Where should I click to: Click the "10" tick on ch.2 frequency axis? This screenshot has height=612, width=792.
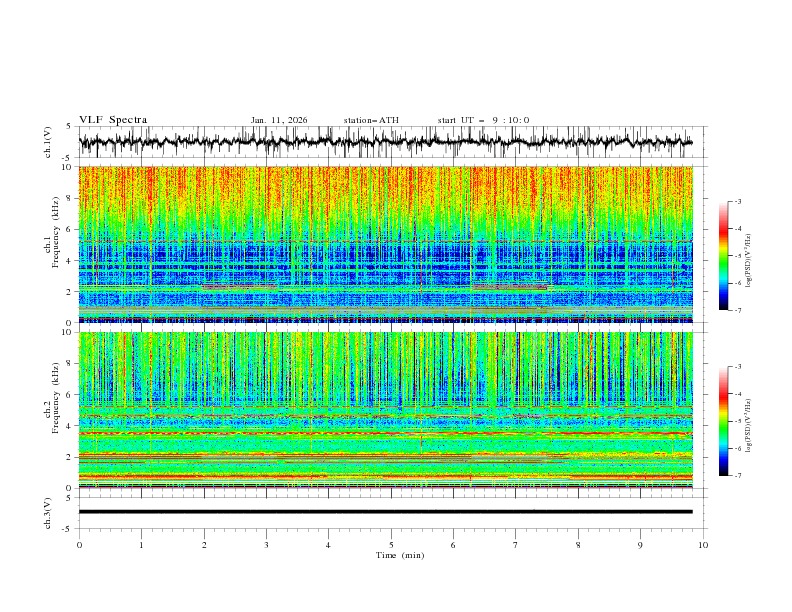coord(68,332)
